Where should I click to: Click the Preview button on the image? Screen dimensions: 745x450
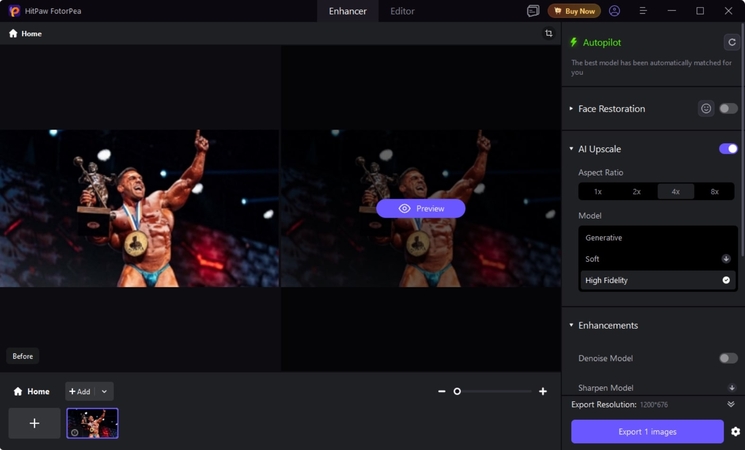pyautogui.click(x=420, y=209)
